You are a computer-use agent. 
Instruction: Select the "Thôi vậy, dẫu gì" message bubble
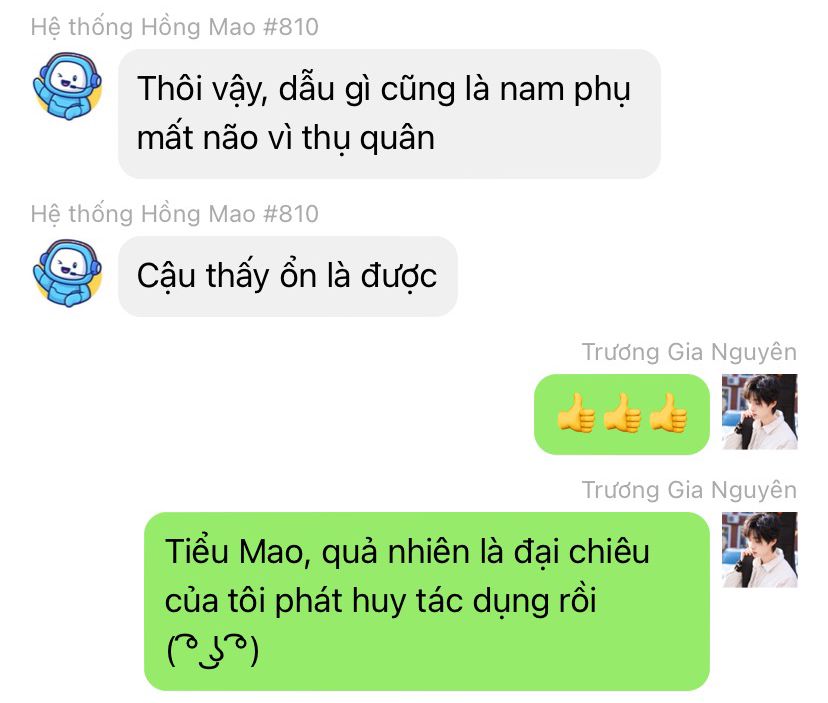(389, 114)
